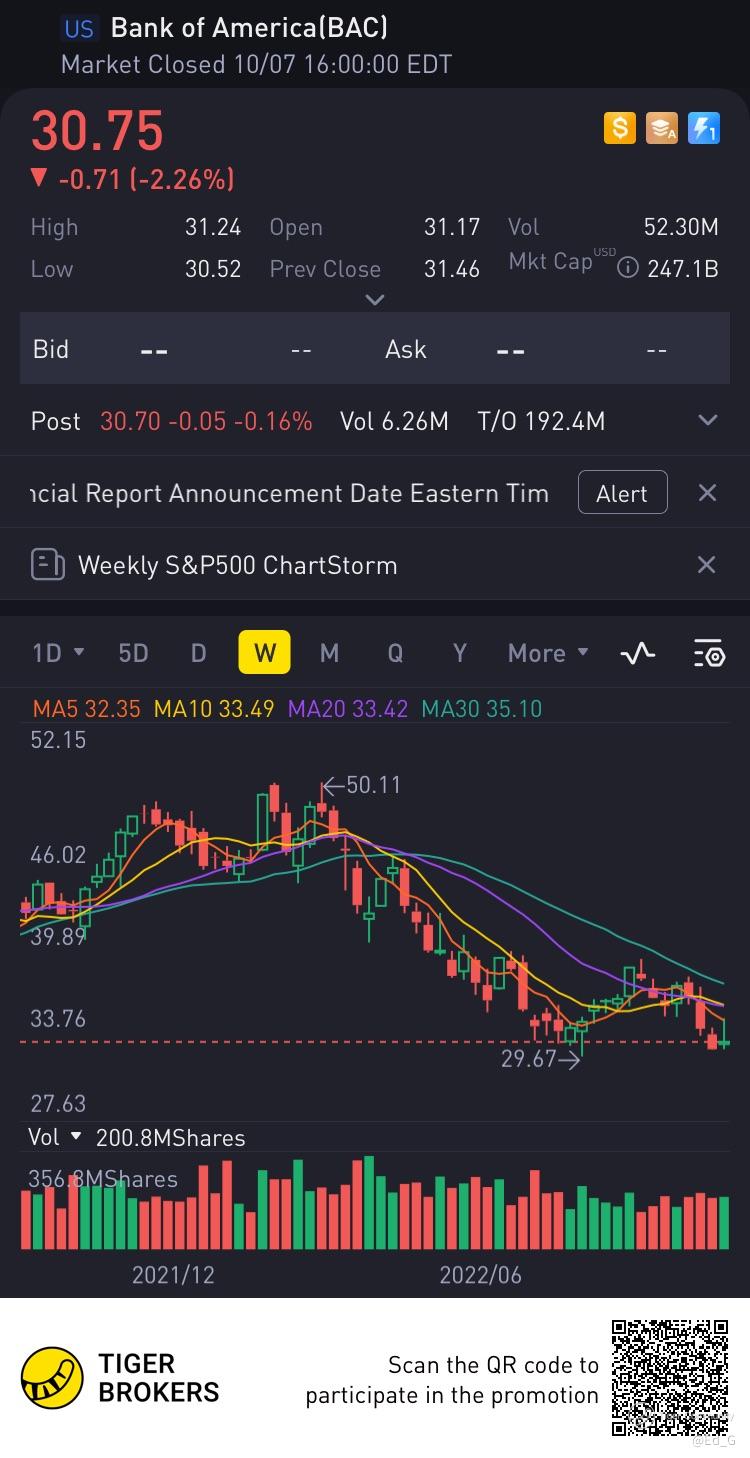This screenshot has height=1458, width=750.
Task: Tap the blue lightning bolt badge icon
Action: pos(704,128)
